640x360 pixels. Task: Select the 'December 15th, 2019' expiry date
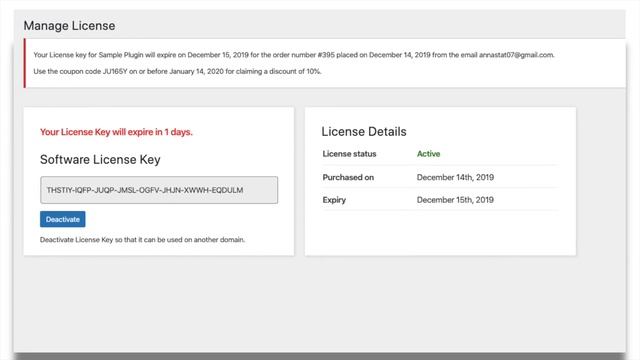tap(455, 200)
